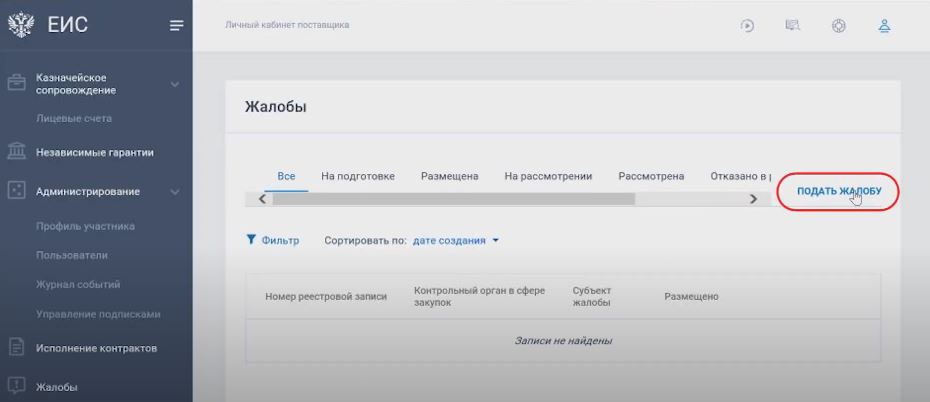
Task: Open Управление подписками in sidebar
Action: (98, 314)
